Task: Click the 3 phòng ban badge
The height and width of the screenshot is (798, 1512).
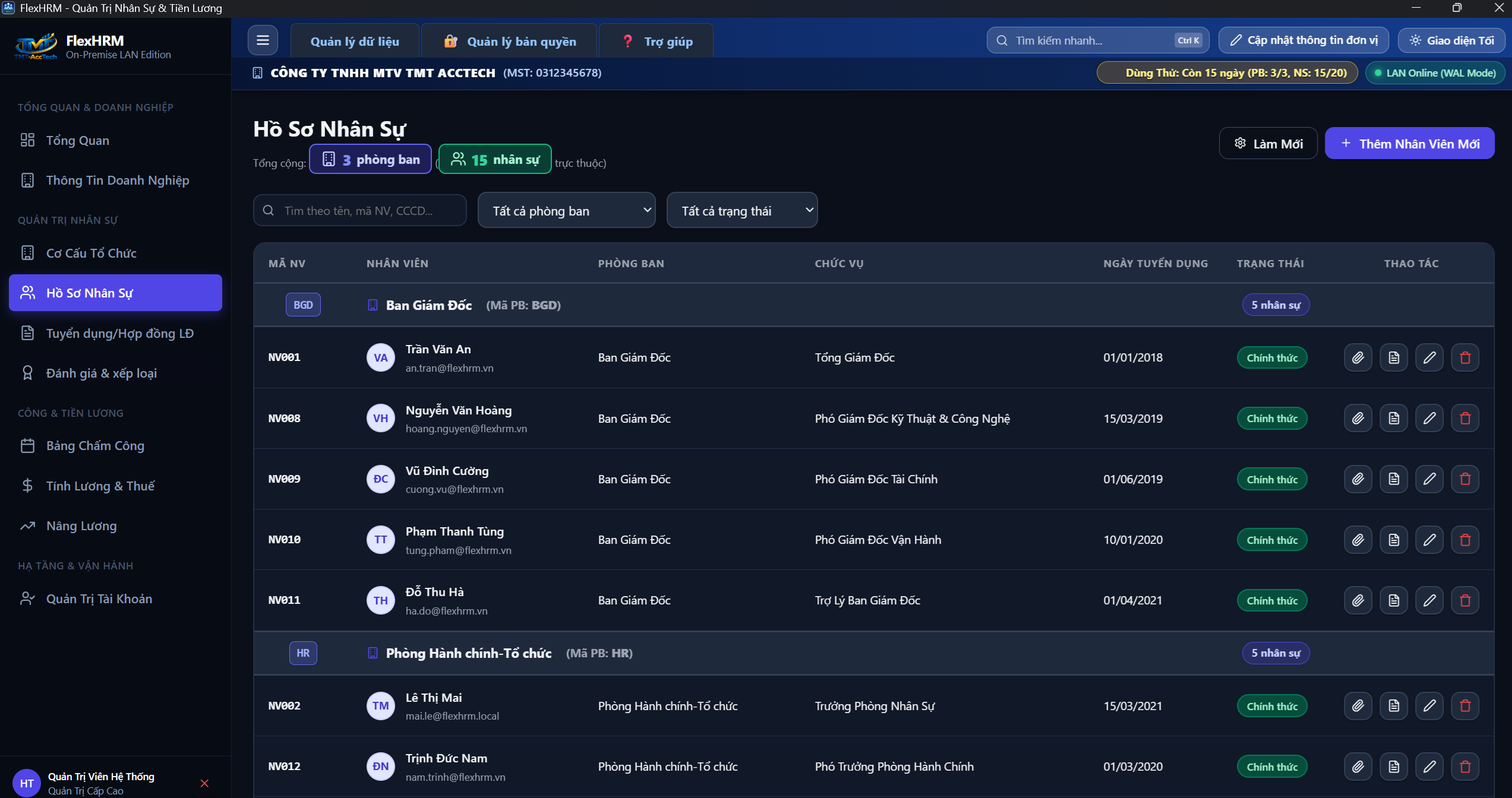Action: (x=370, y=159)
